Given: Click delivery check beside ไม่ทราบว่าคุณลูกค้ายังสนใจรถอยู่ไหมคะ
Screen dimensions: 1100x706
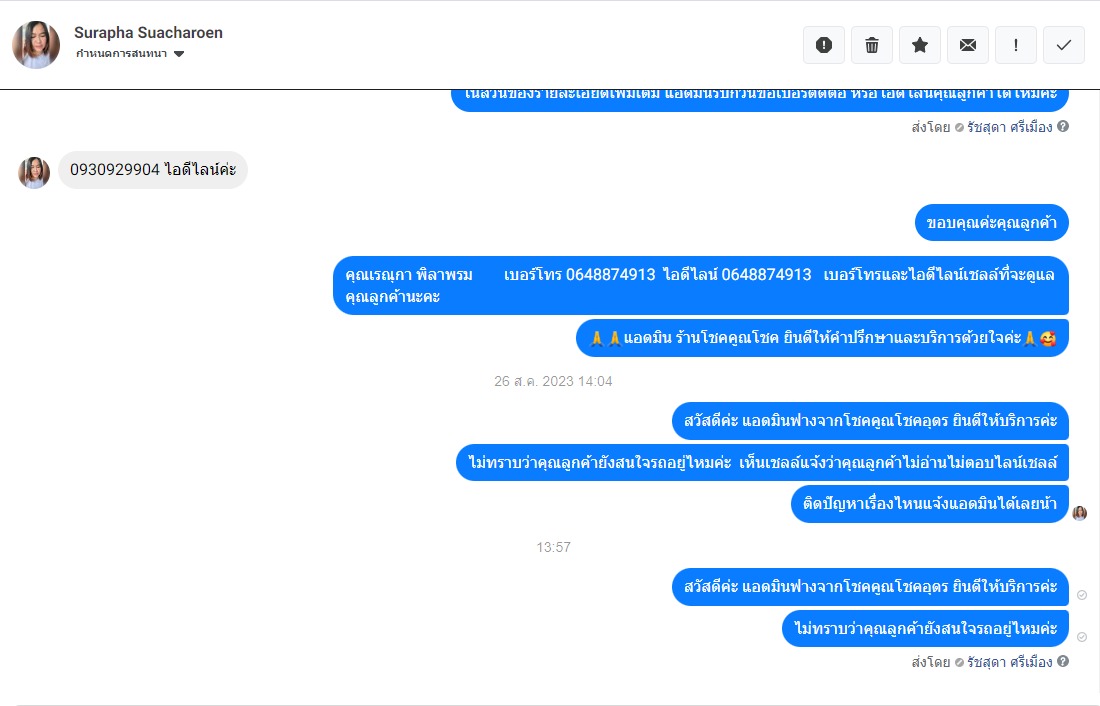Looking at the screenshot, I should point(1082,637).
